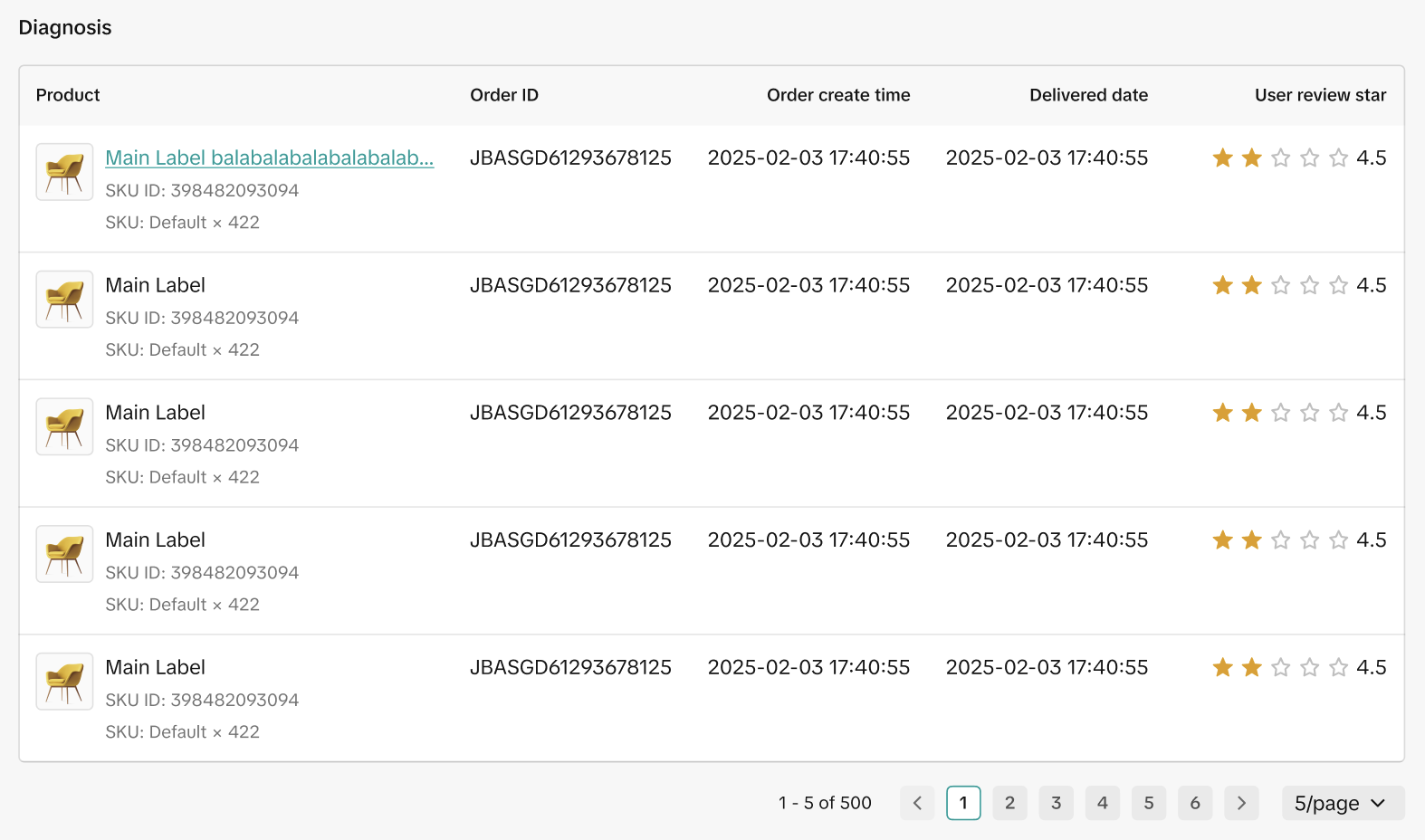Click the User review star column header
The width and height of the screenshot is (1425, 840).
point(1319,95)
